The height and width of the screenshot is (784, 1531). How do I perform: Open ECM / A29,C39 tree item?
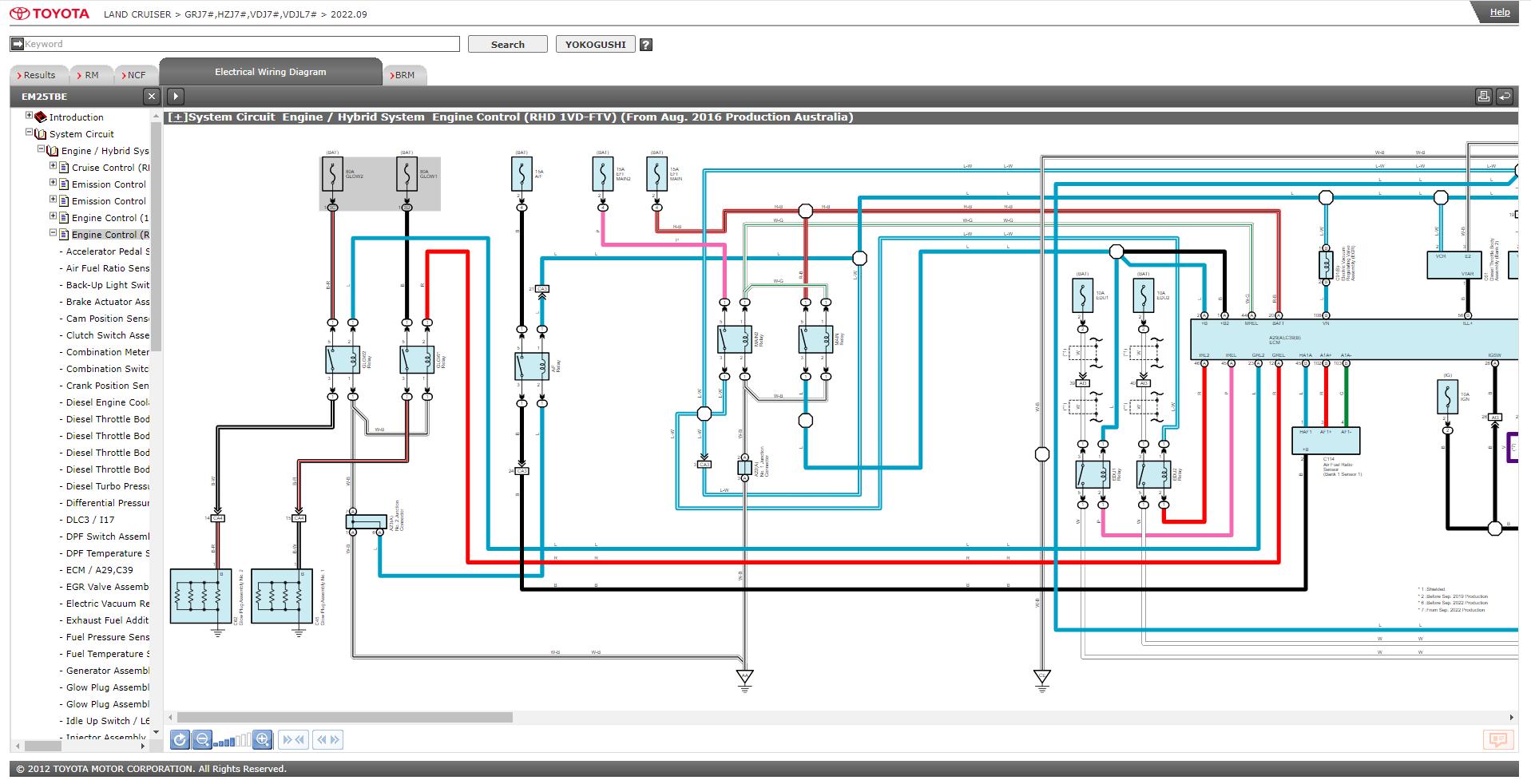tap(100, 570)
